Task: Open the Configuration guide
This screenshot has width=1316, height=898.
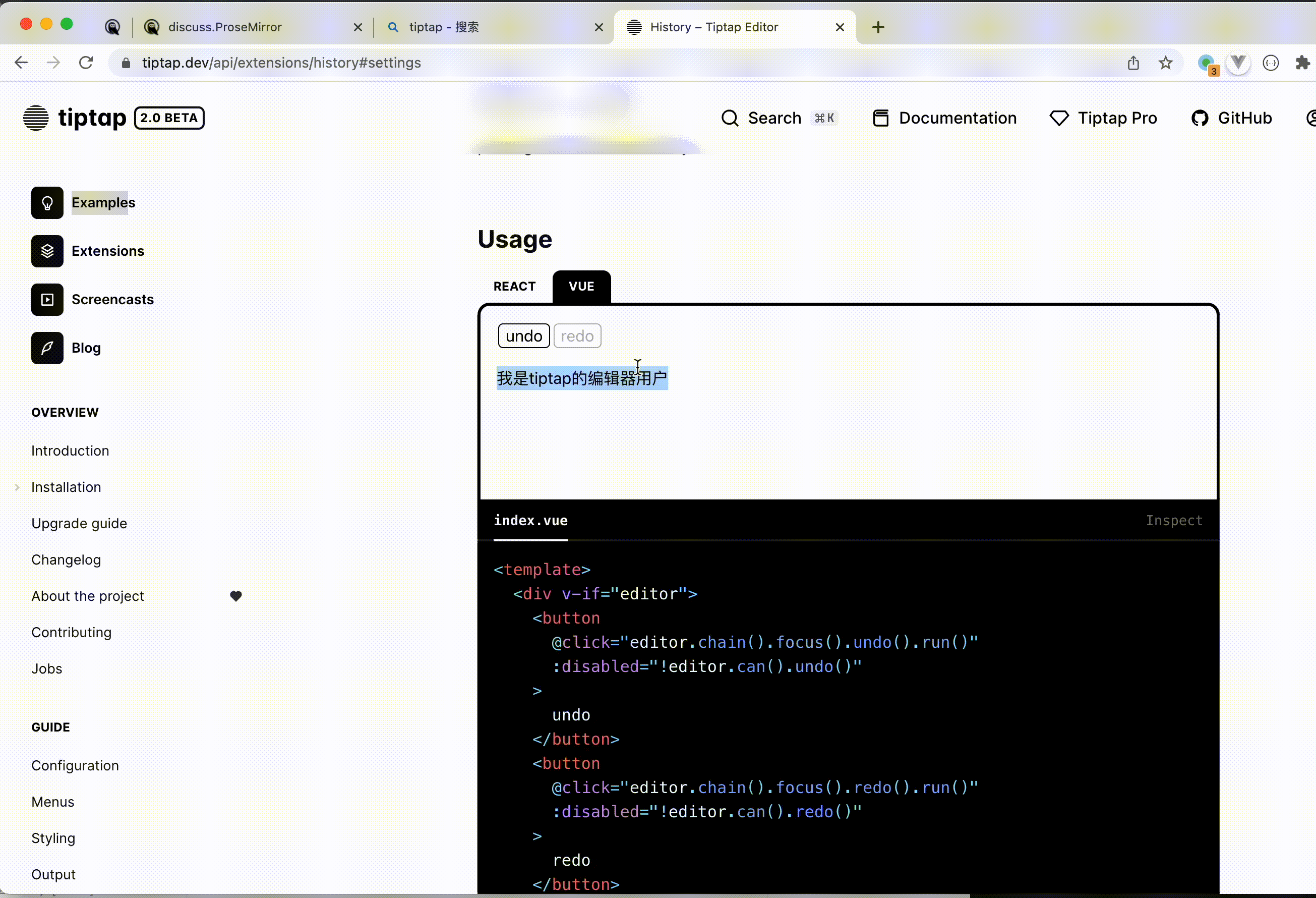Action: coord(75,765)
